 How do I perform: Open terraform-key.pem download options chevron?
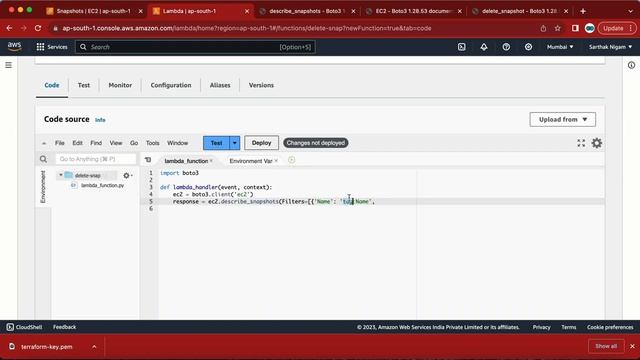coord(94,347)
